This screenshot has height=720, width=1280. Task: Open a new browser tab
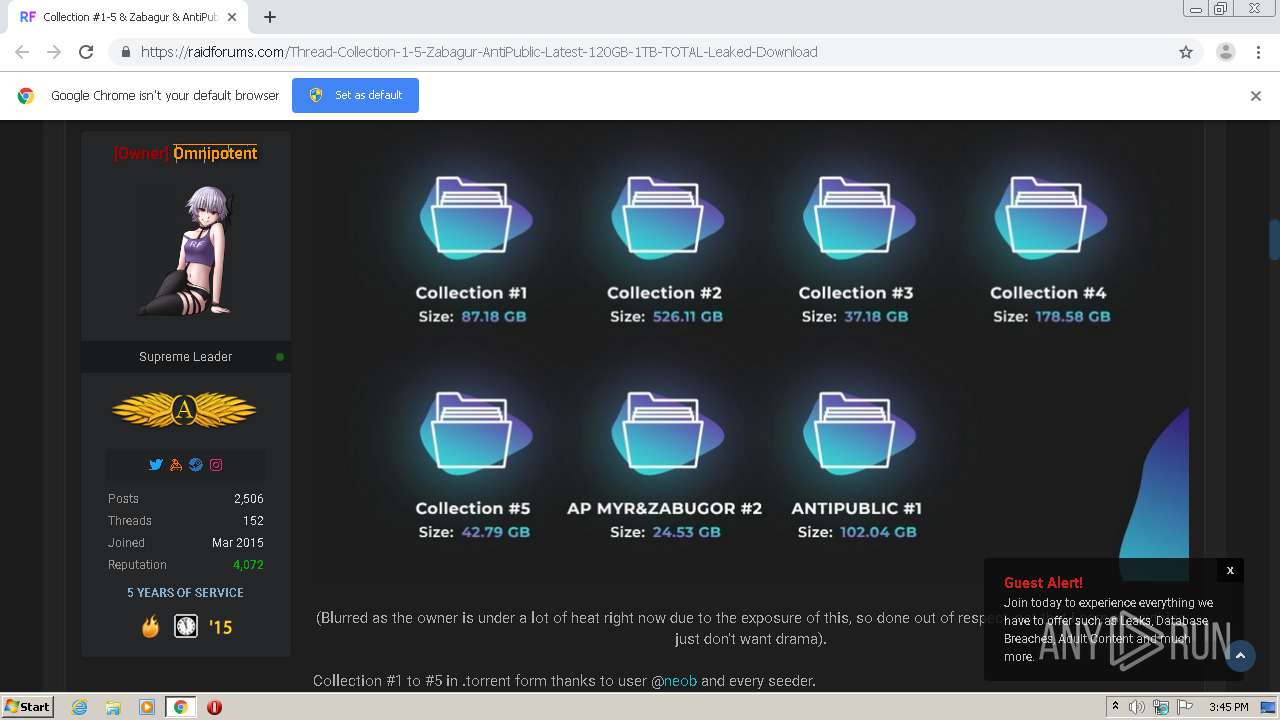coord(270,17)
